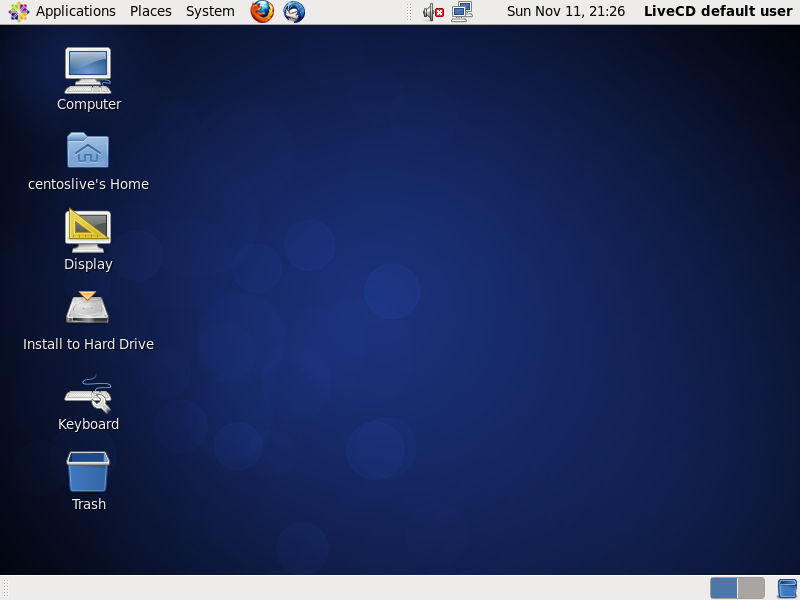800x600 pixels.
Task: Open the LiveCD default user menu
Action: click(718, 11)
